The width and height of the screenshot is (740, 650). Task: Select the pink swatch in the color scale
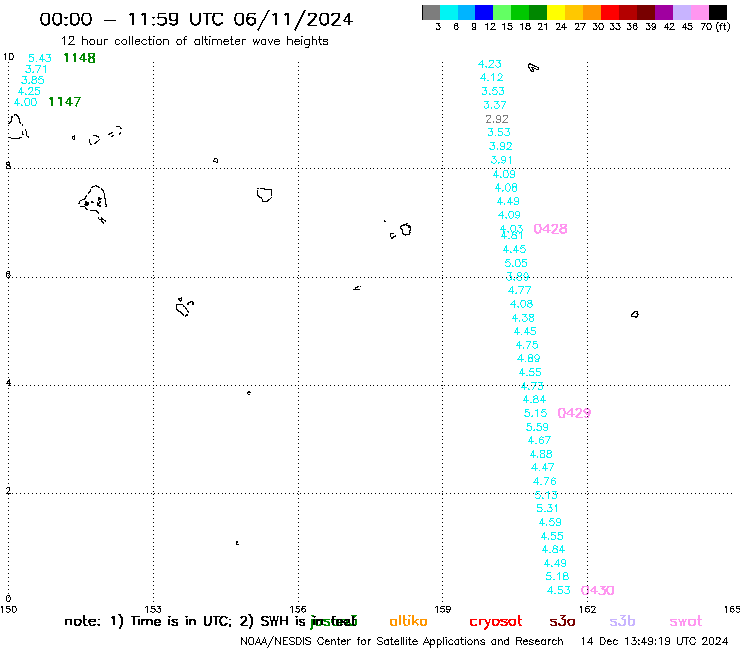coord(700,12)
